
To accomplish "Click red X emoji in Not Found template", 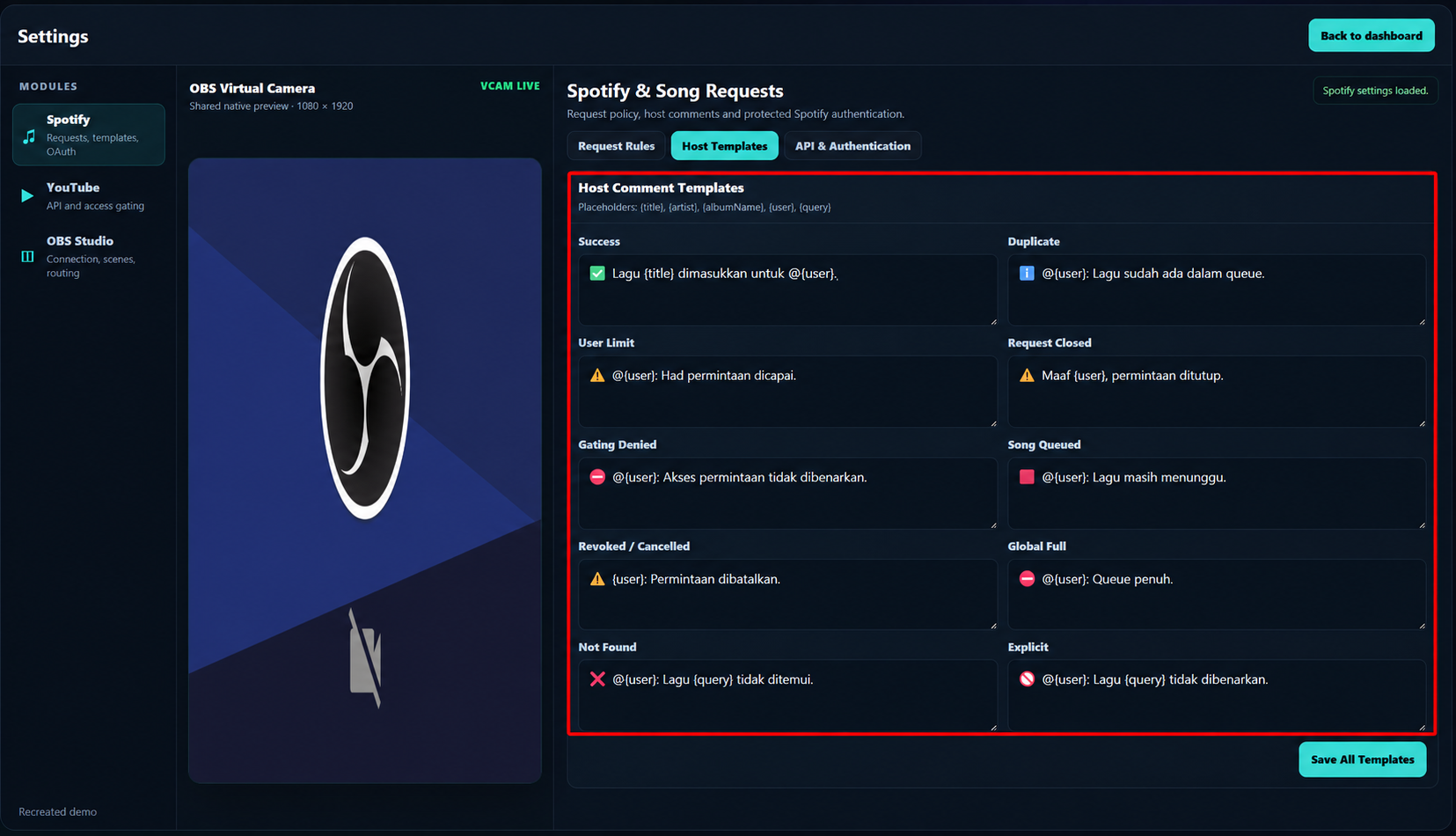I will pos(597,679).
